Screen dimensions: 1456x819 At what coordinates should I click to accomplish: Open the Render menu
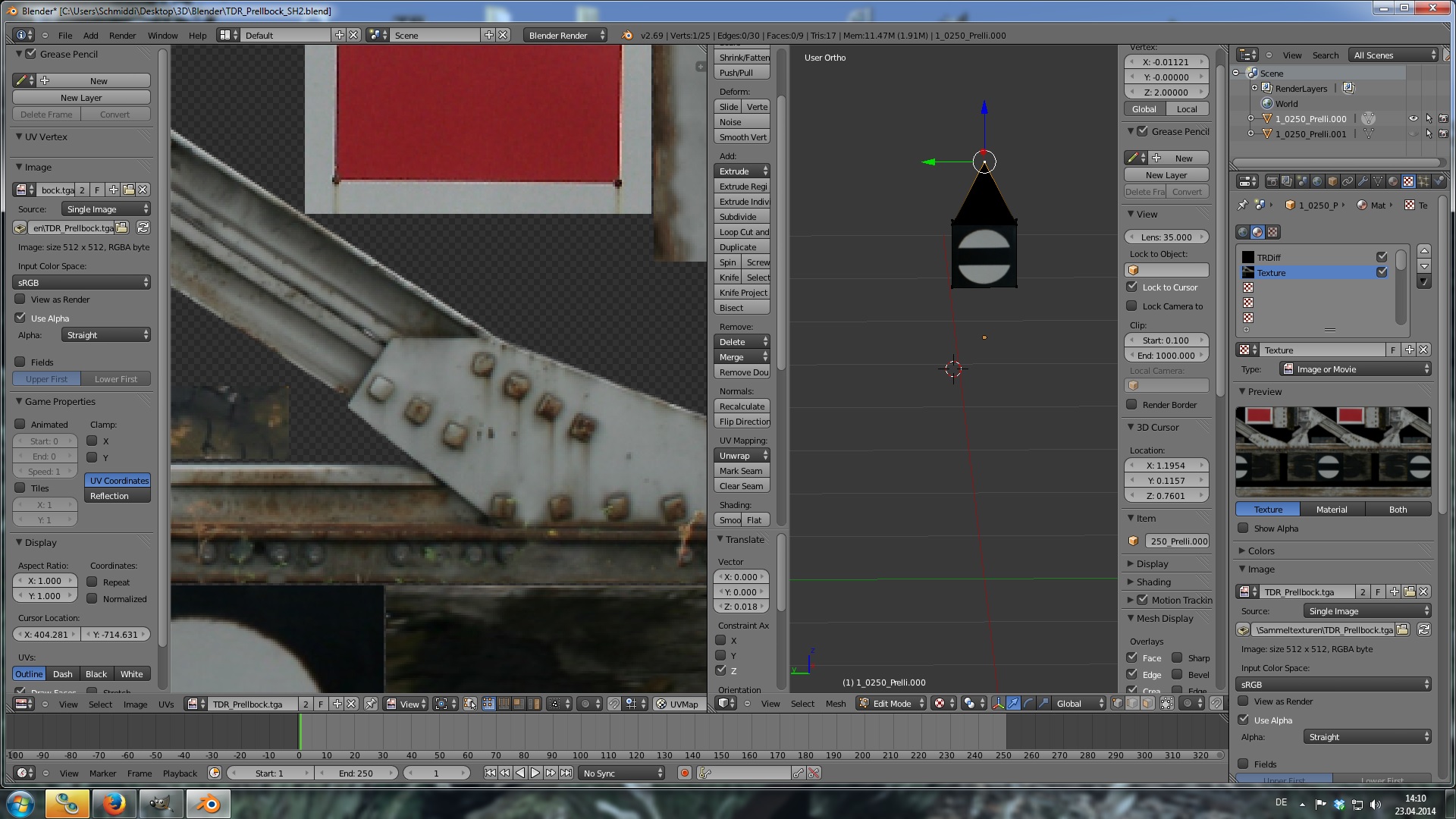pyautogui.click(x=122, y=35)
